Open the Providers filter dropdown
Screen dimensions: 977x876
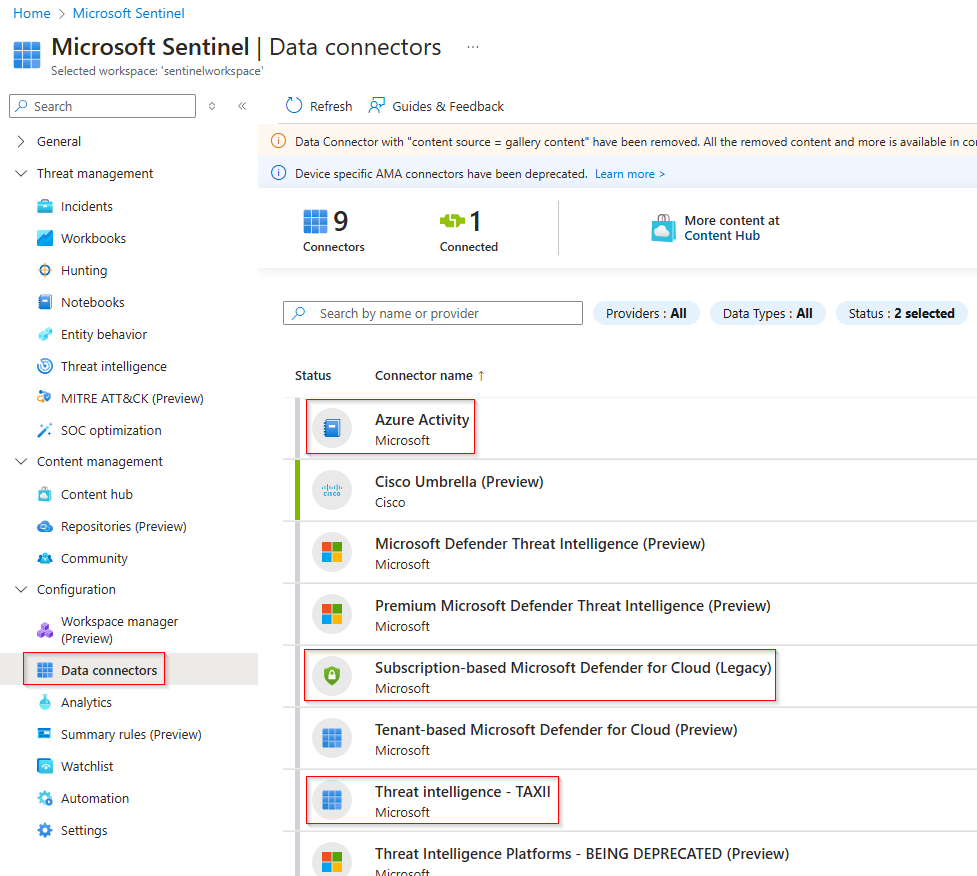[x=646, y=314]
